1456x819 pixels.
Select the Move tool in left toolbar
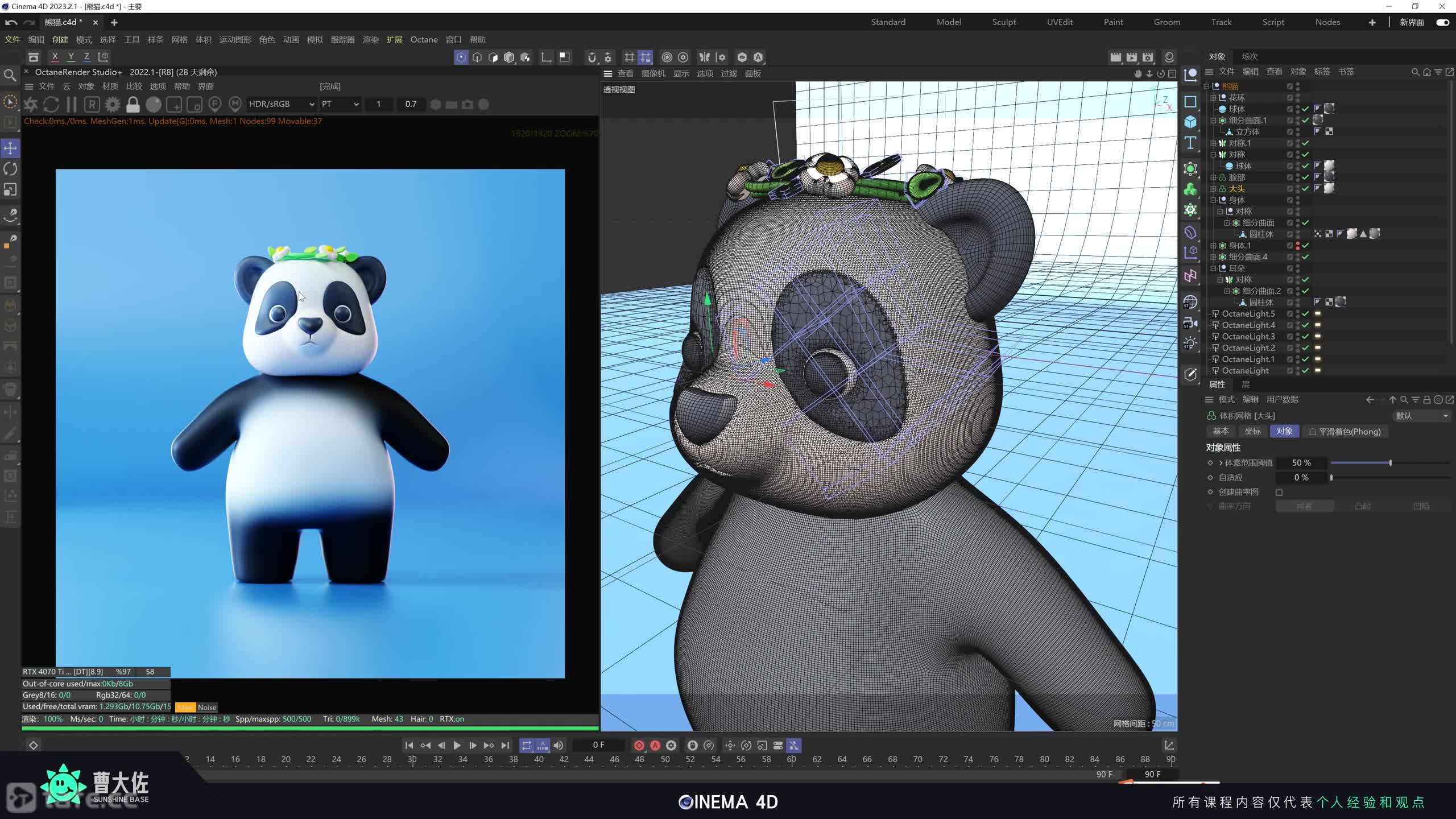(10, 148)
